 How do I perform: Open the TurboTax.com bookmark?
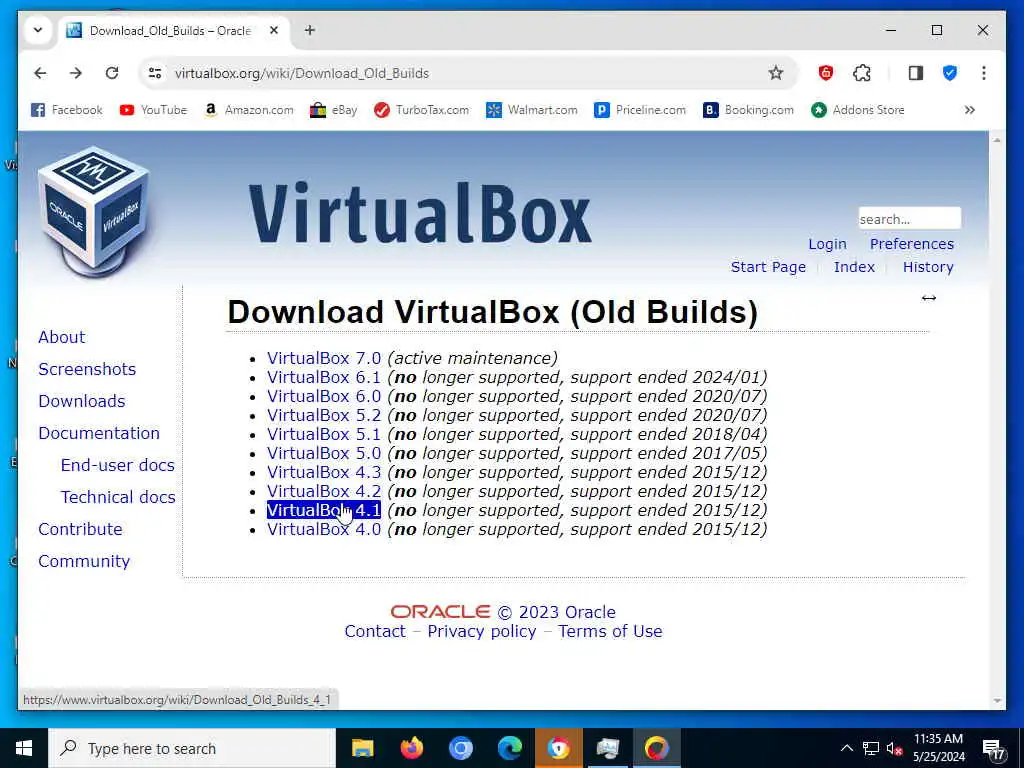coord(421,110)
